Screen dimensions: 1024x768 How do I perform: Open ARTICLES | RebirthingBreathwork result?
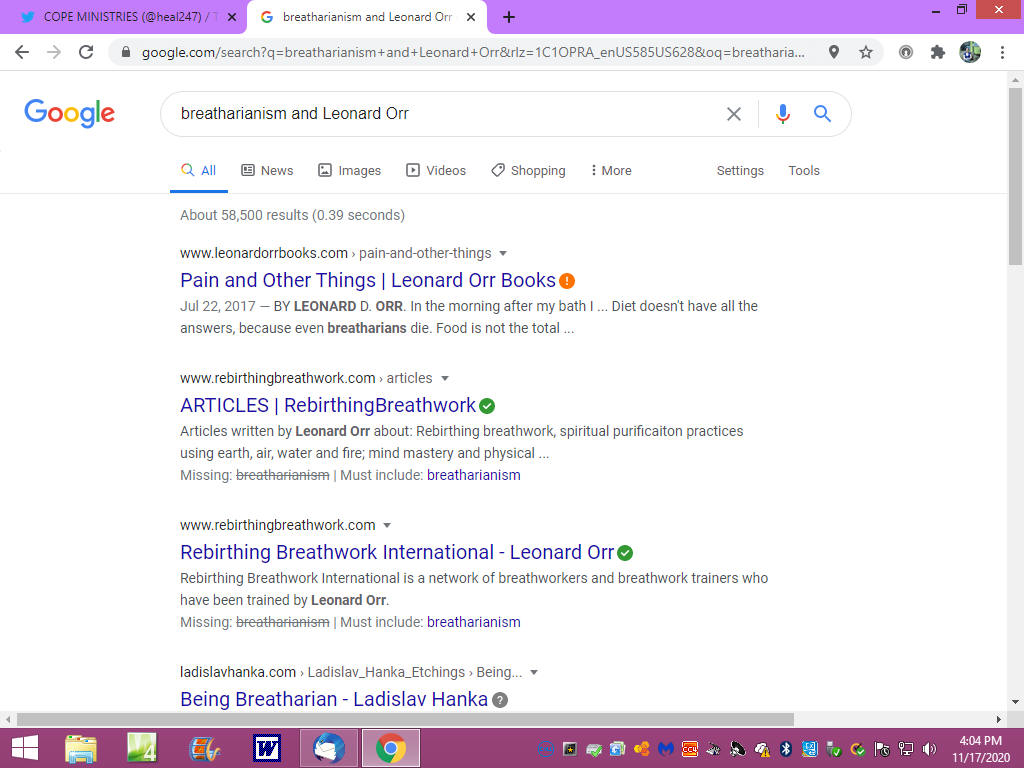[x=328, y=406]
